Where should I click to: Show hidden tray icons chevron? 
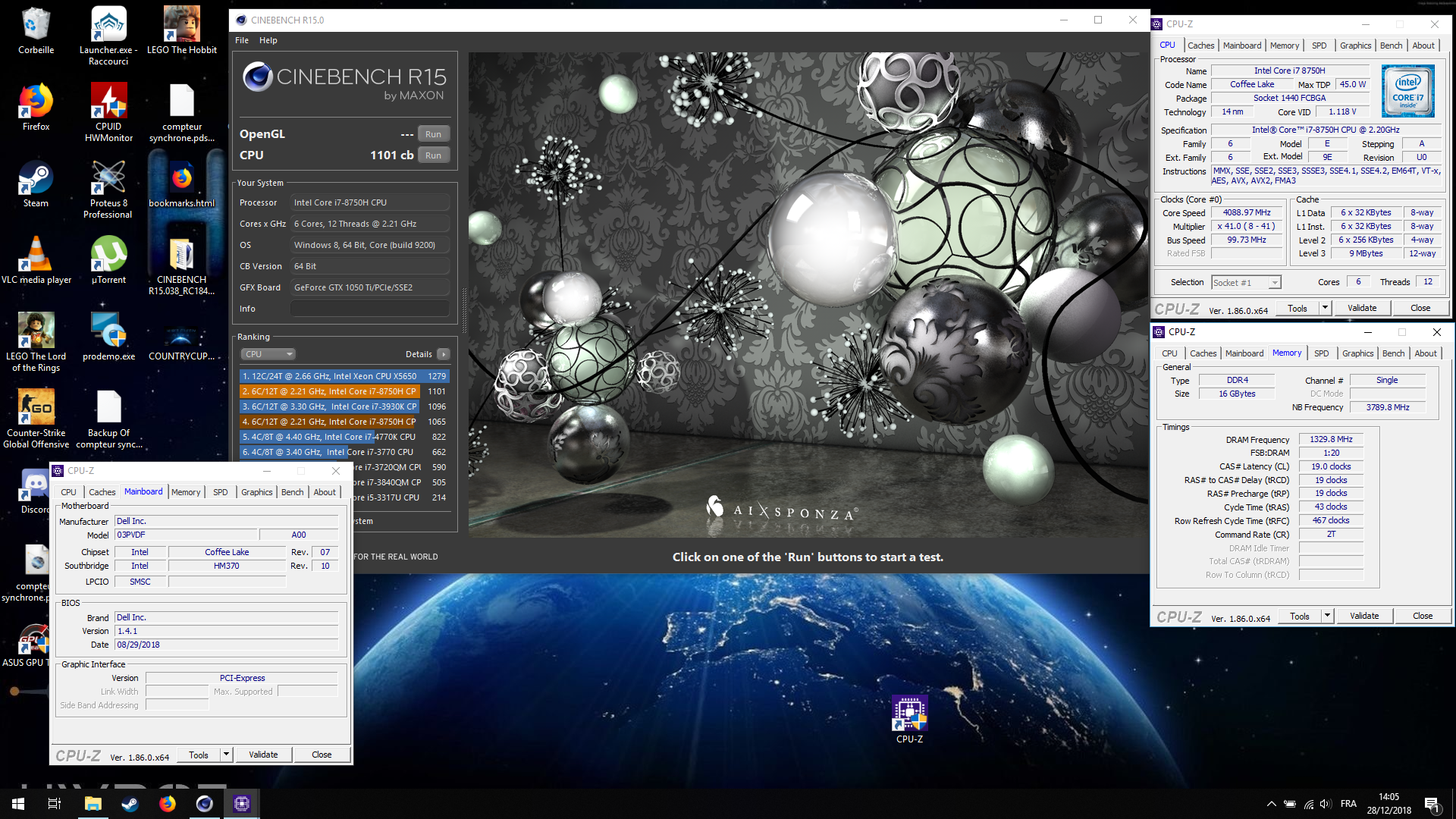pos(1271,804)
